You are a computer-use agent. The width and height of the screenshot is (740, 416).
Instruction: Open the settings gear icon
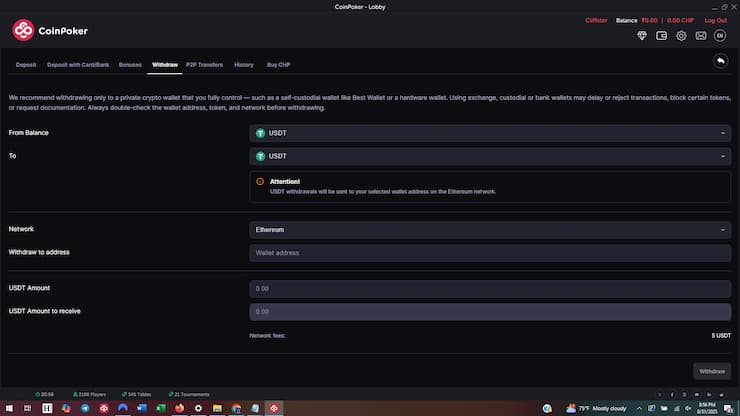coord(681,35)
